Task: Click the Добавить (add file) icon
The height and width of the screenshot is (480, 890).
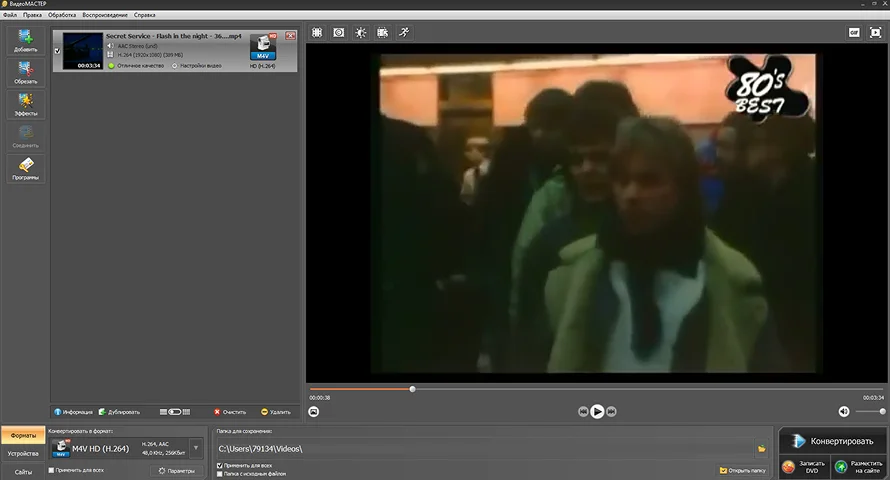Action: (25, 40)
